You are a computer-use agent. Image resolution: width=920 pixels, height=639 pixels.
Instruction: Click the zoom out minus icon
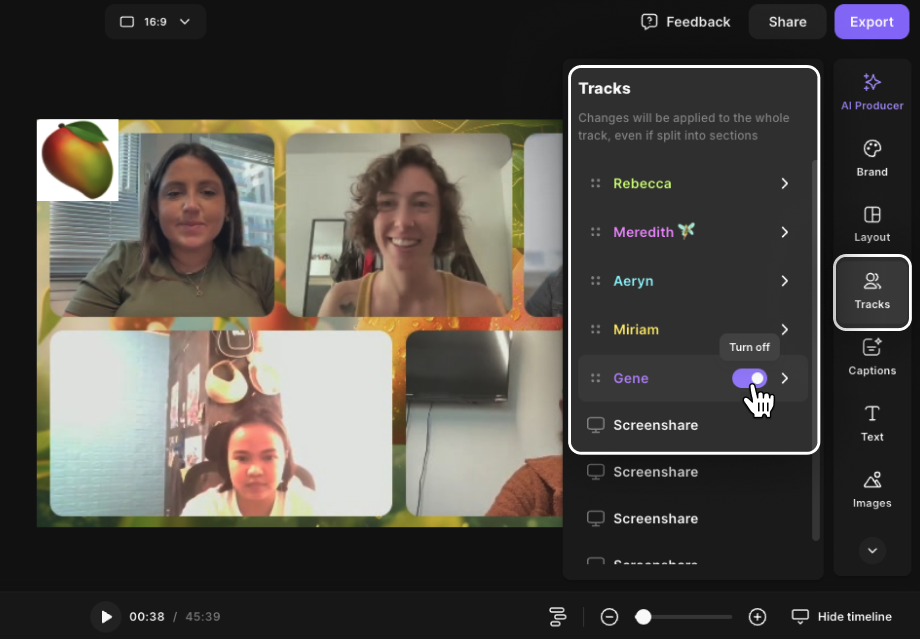pos(609,617)
